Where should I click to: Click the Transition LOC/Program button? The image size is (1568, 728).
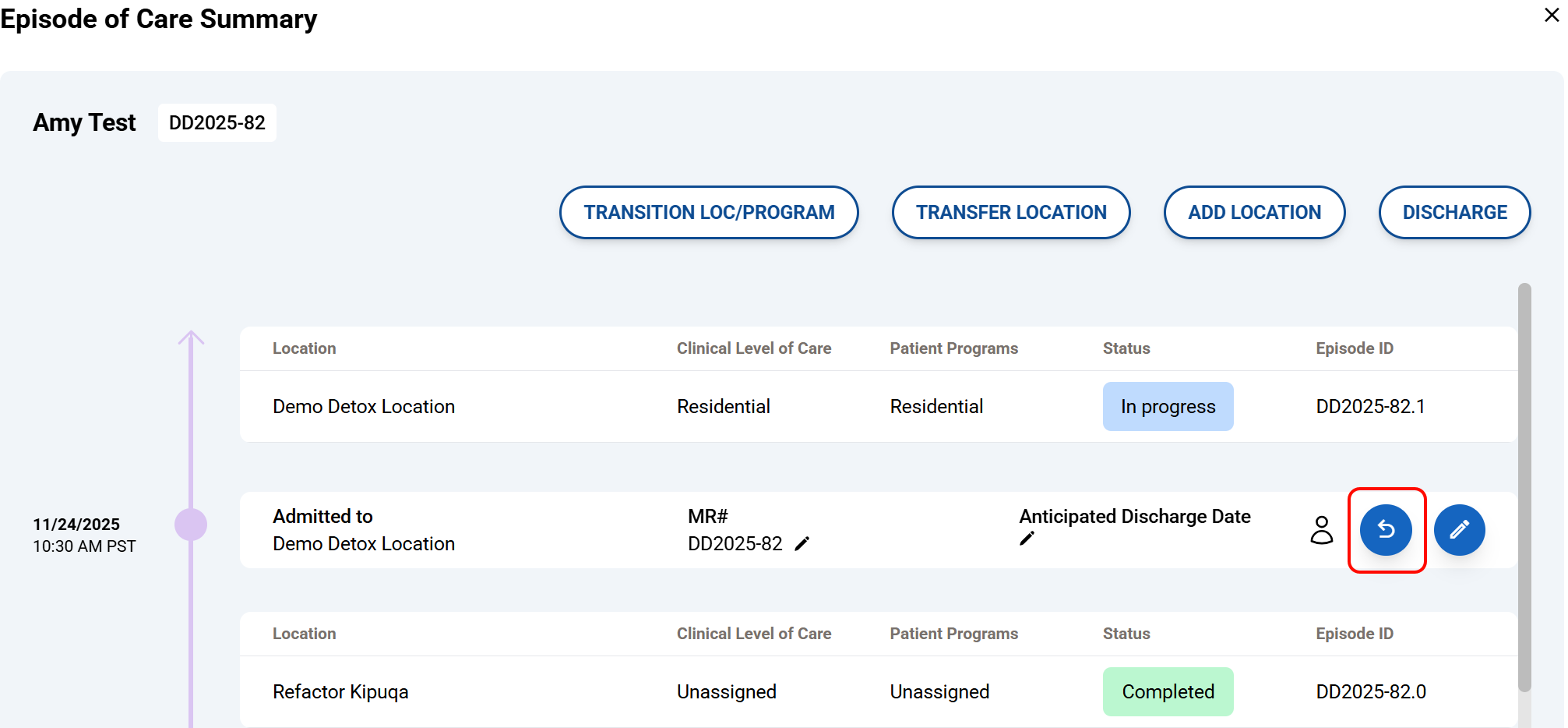coord(709,212)
